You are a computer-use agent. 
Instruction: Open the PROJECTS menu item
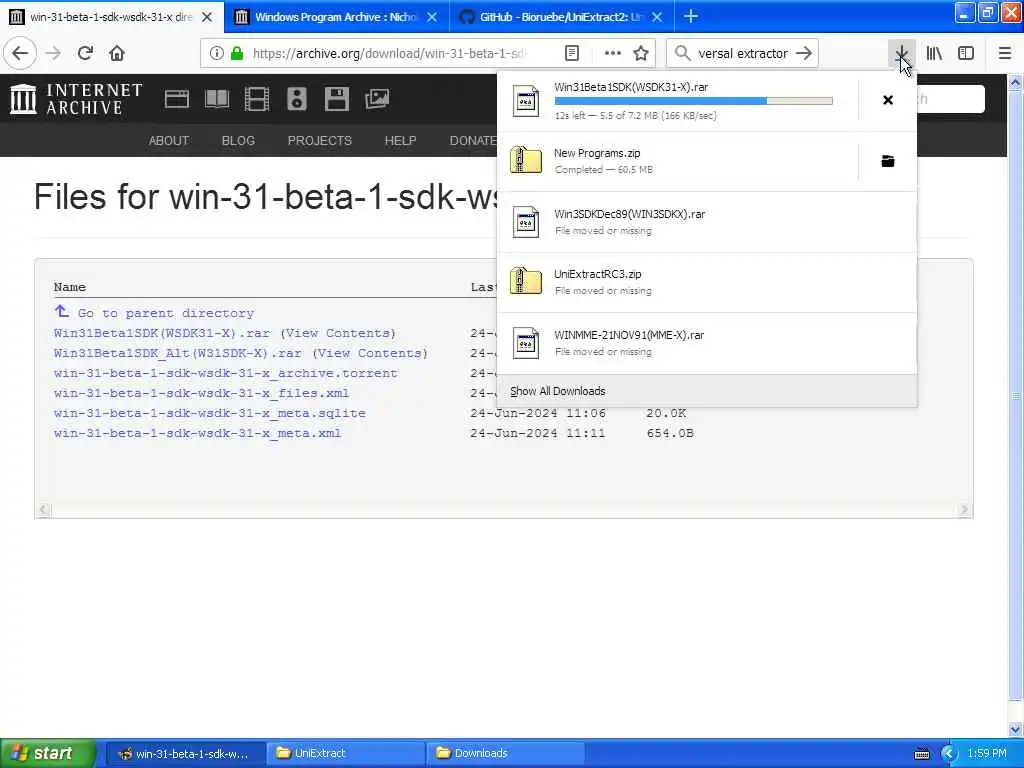pos(319,140)
